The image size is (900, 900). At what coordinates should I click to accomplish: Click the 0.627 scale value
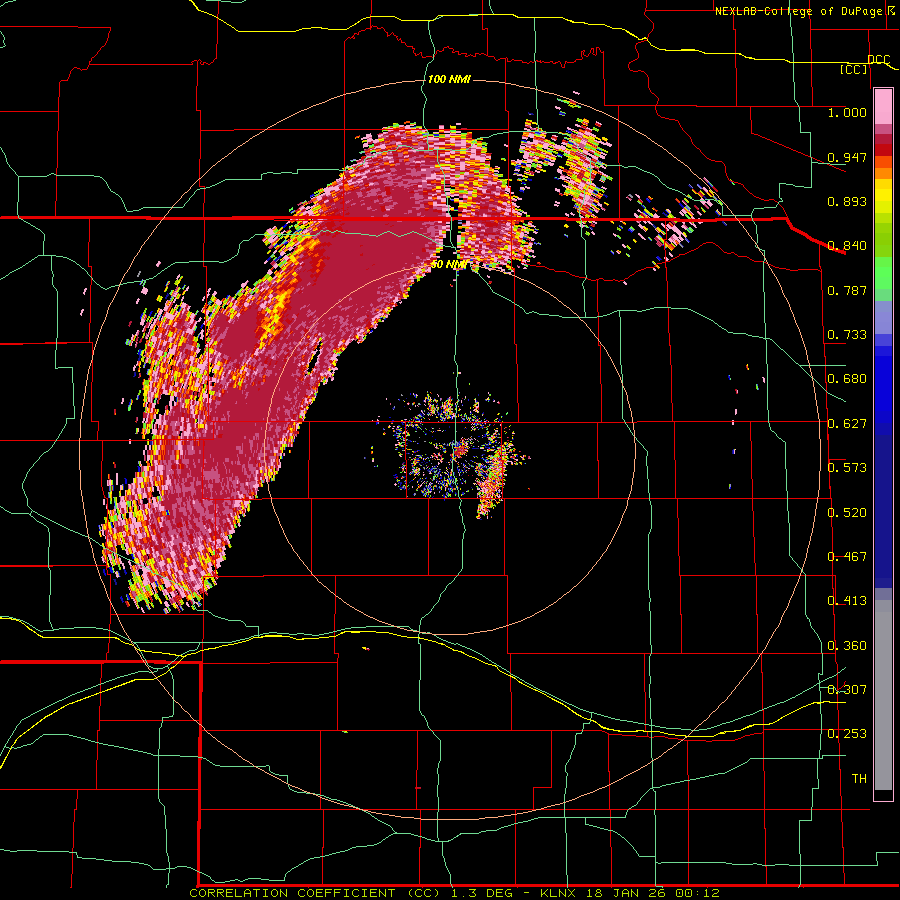[x=847, y=424]
